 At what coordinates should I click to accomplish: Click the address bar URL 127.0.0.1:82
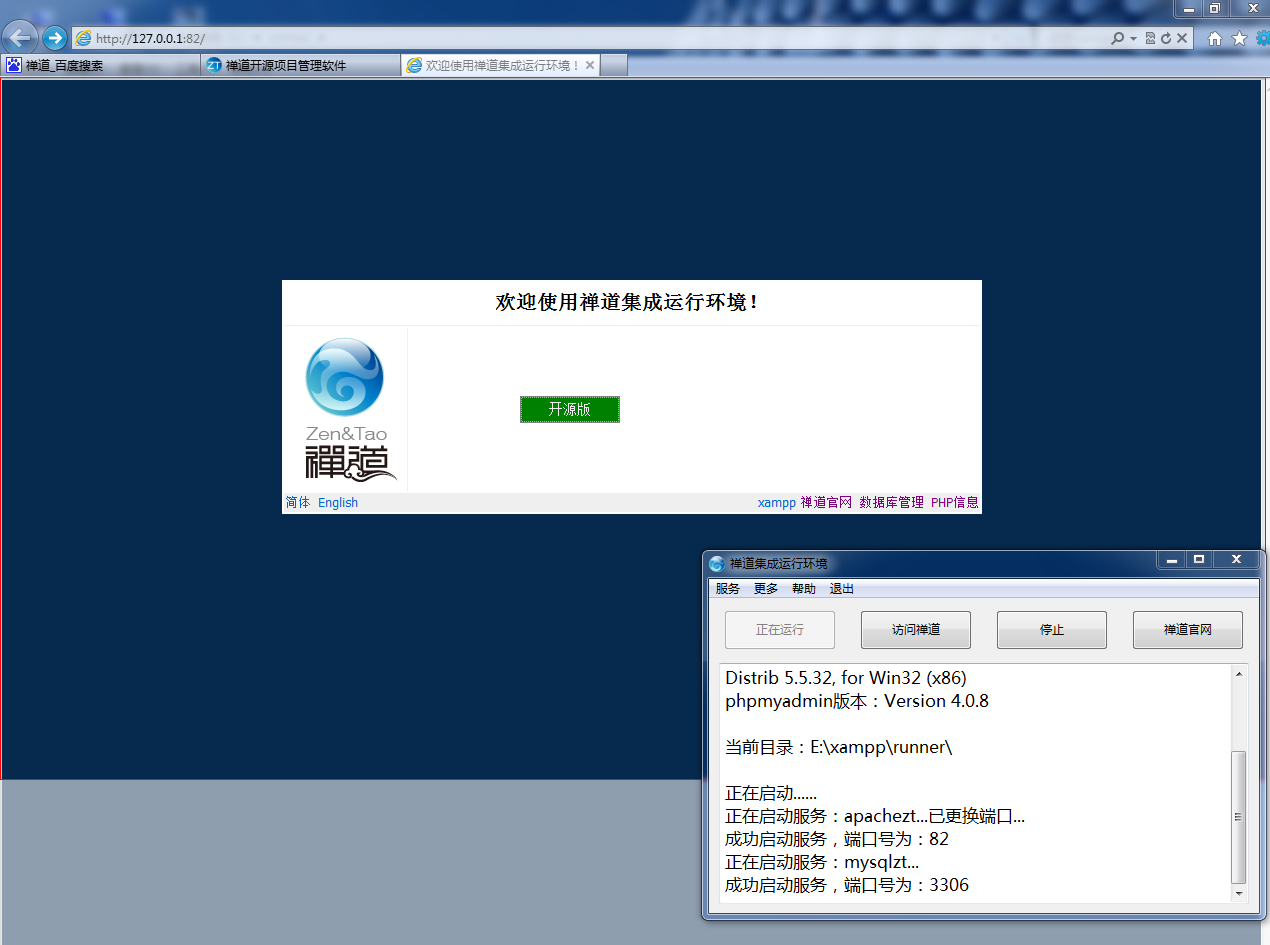(150, 39)
